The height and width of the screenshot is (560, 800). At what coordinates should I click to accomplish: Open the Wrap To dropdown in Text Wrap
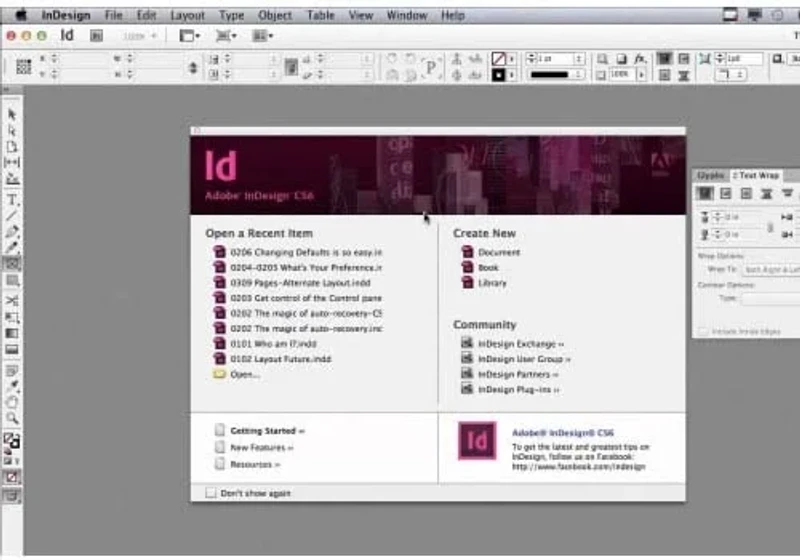pyautogui.click(x=771, y=269)
